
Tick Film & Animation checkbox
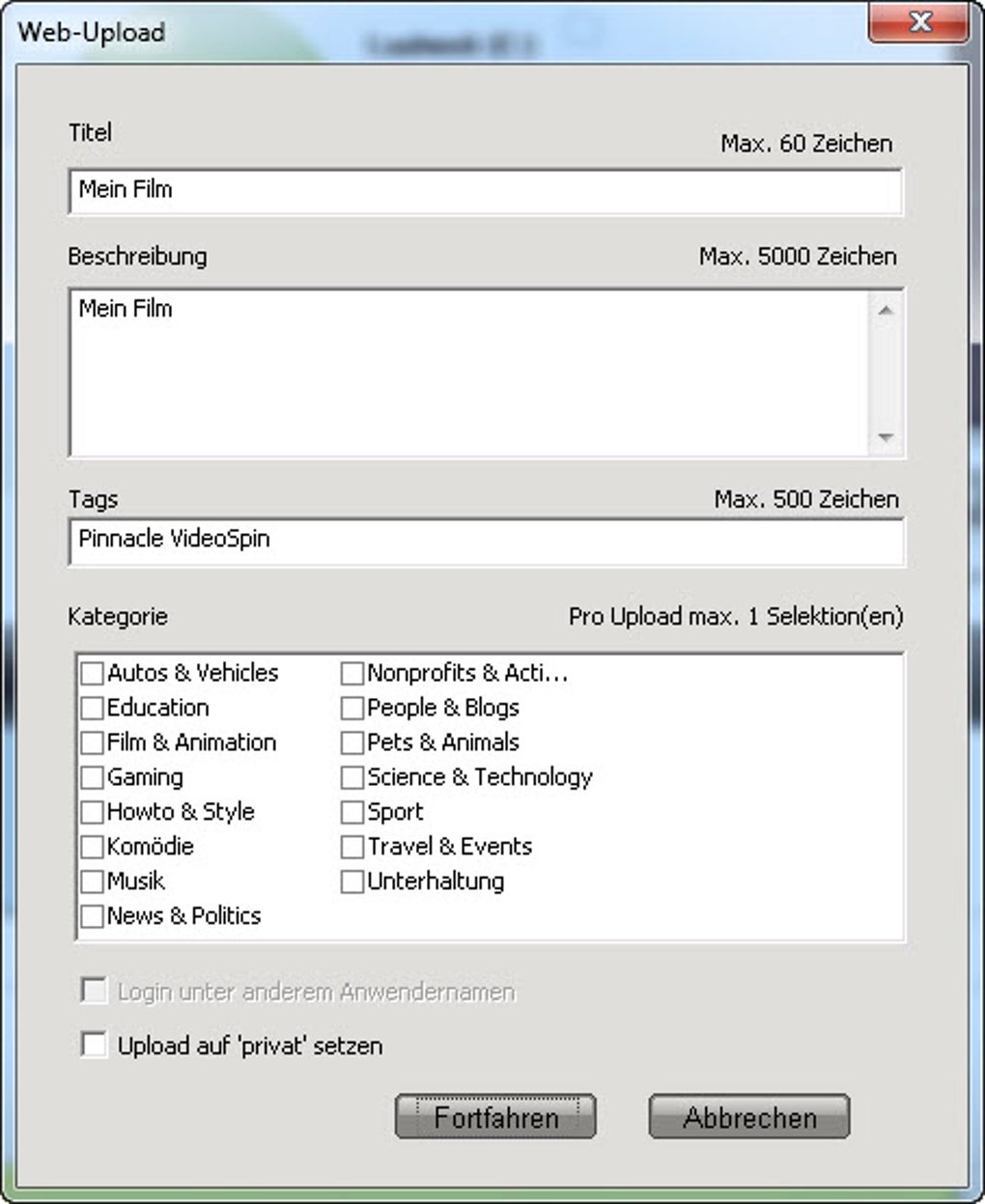point(93,742)
